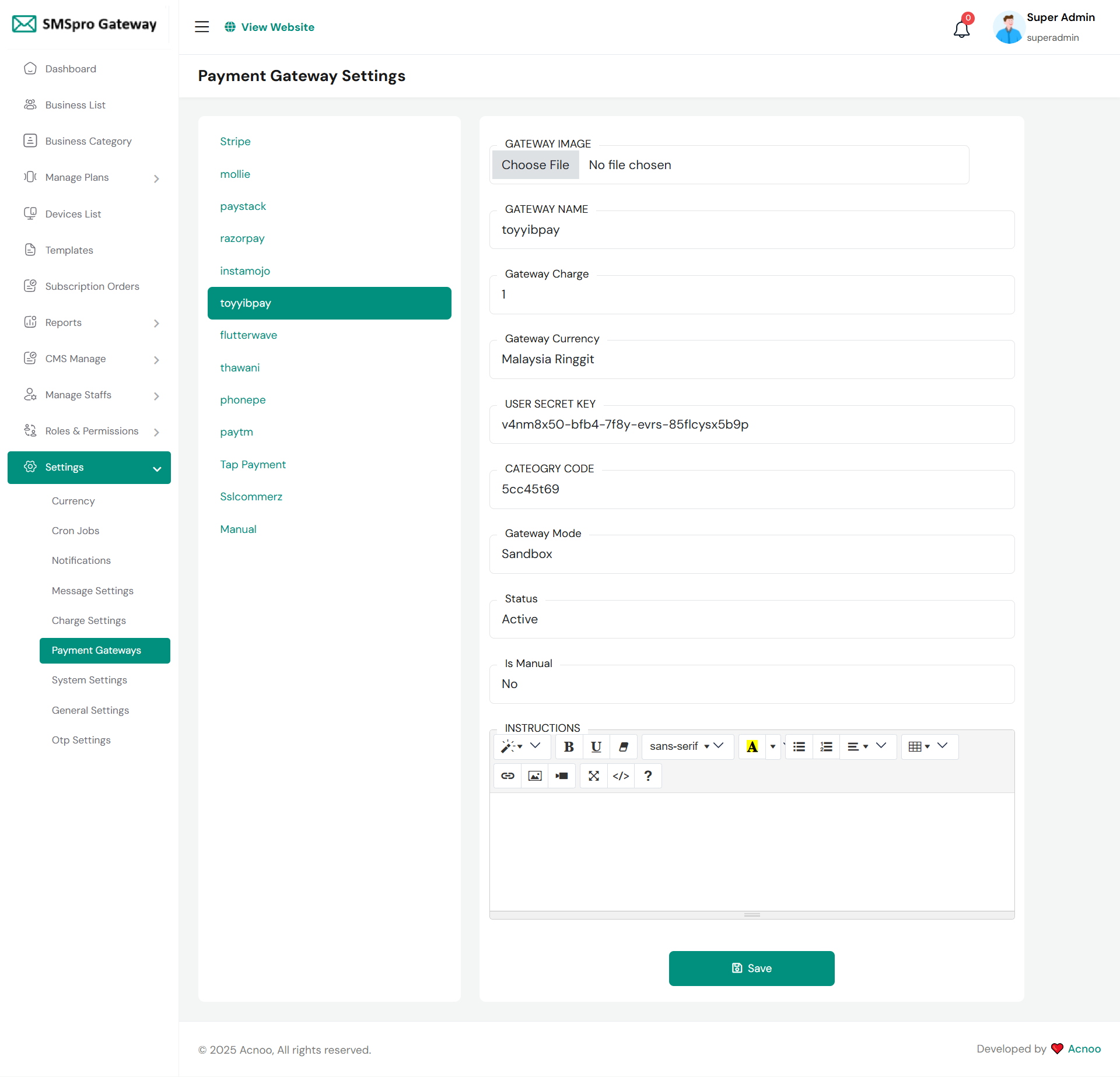Click the unordered bullet list icon
This screenshot has width=1120, height=1077.
pyautogui.click(x=799, y=746)
